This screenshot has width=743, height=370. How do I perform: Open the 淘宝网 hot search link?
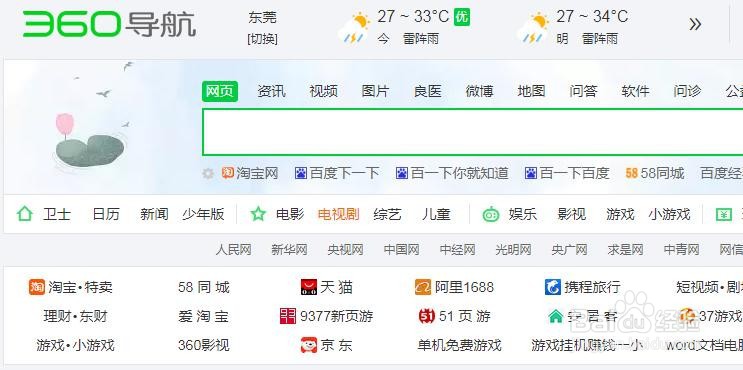(257, 173)
